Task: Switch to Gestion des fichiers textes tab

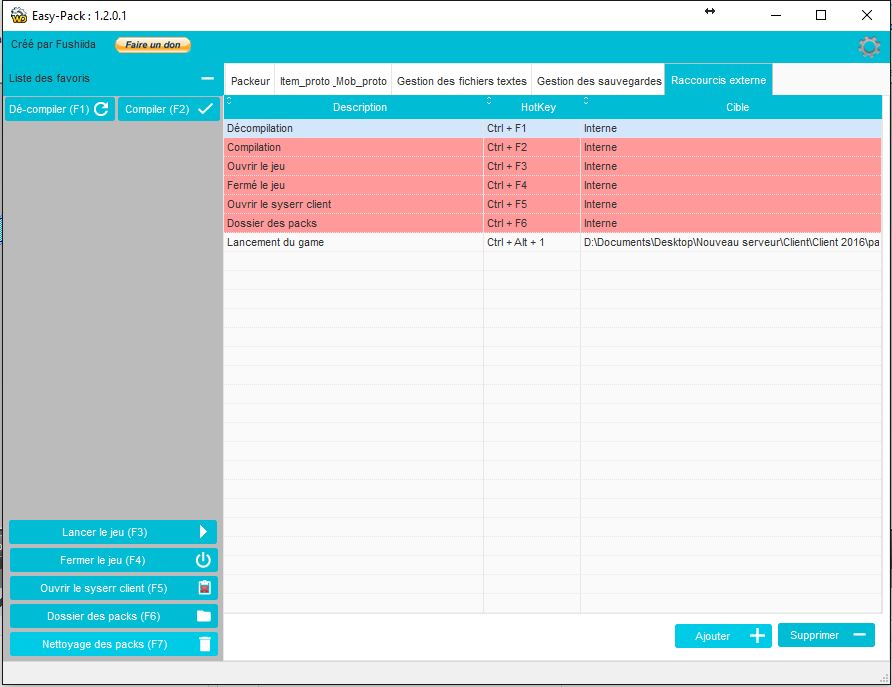Action: 462,81
